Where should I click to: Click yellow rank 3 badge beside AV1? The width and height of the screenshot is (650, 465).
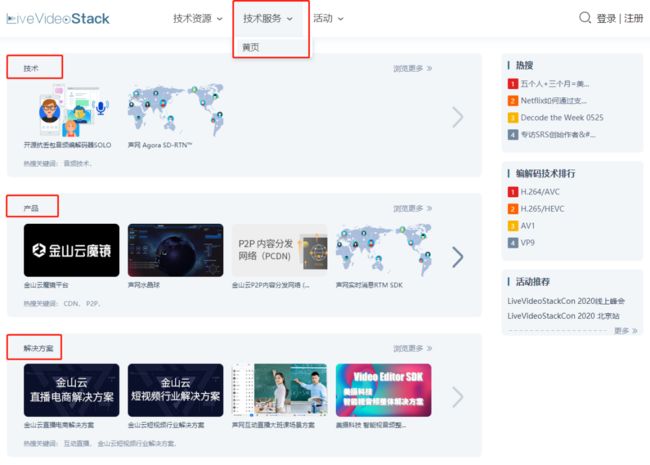[513, 226]
